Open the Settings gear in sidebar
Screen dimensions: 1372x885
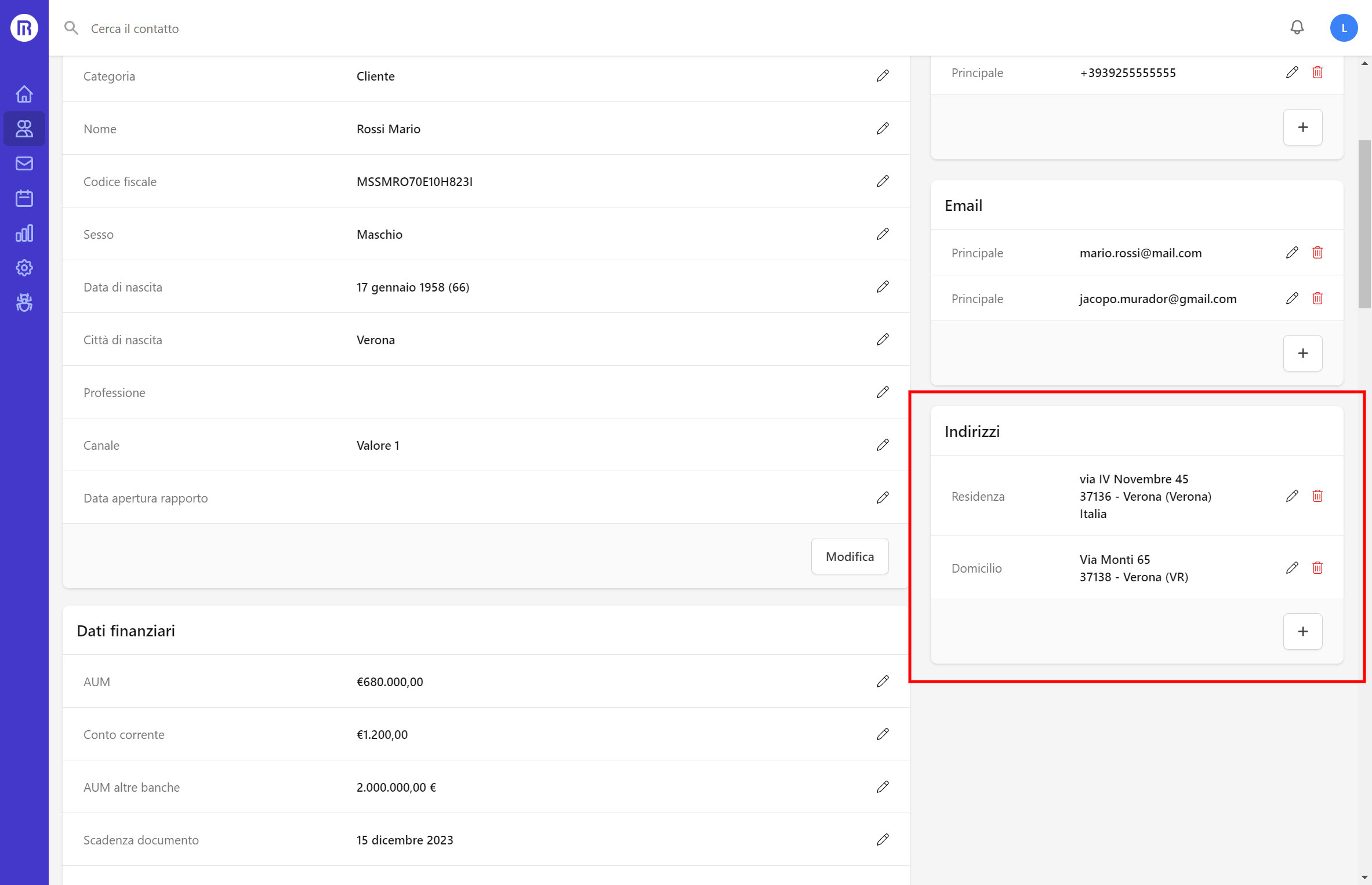click(x=24, y=268)
